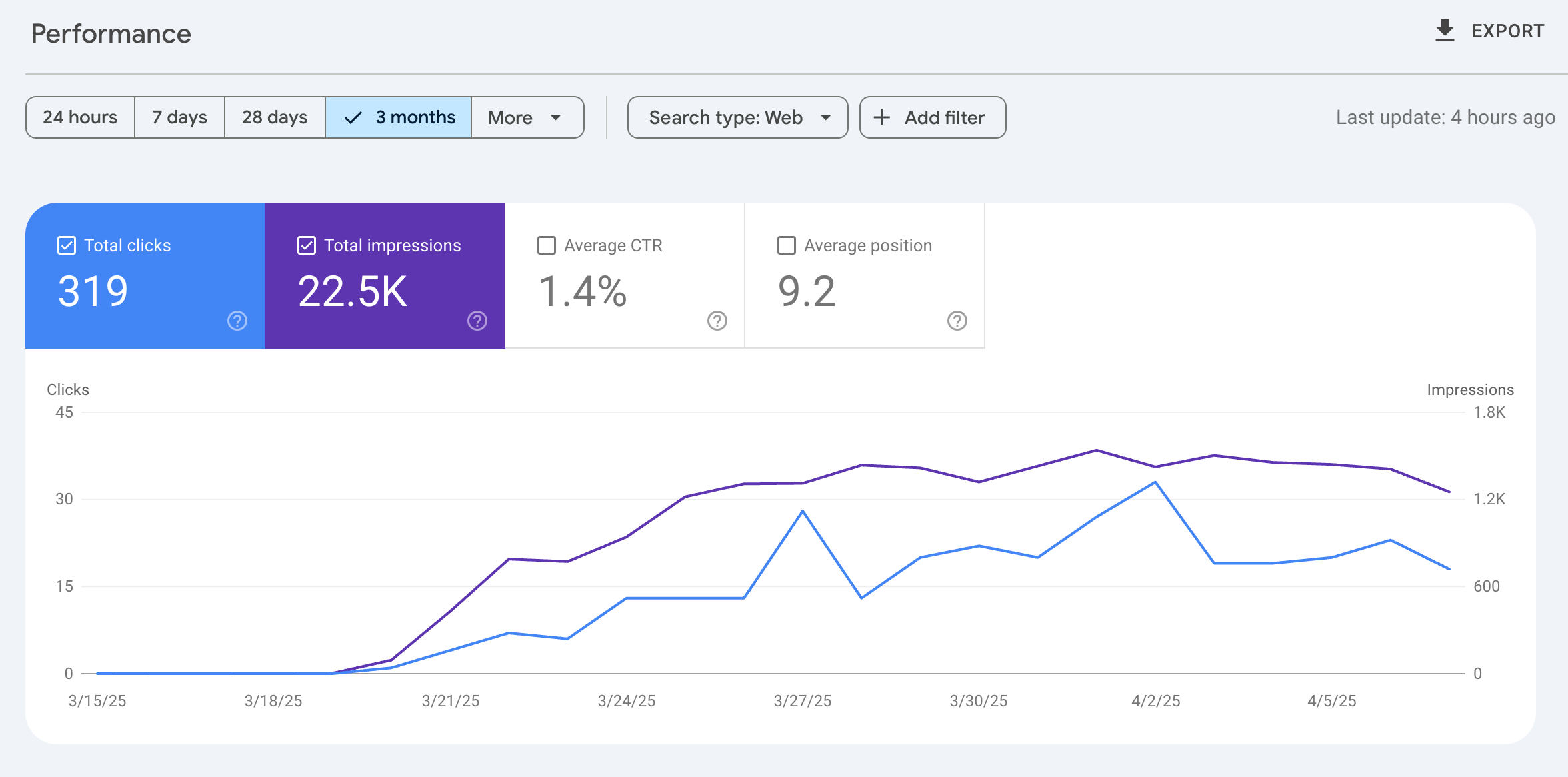Click the Export download icon
Image resolution: width=1568 pixels, height=777 pixels.
(1445, 30)
